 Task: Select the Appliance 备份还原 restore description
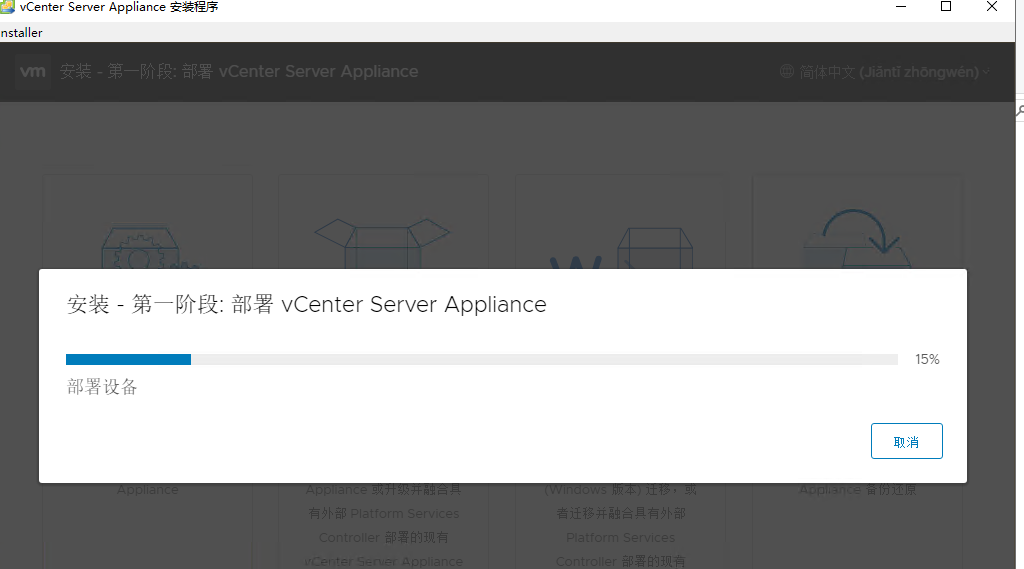[x=857, y=490]
